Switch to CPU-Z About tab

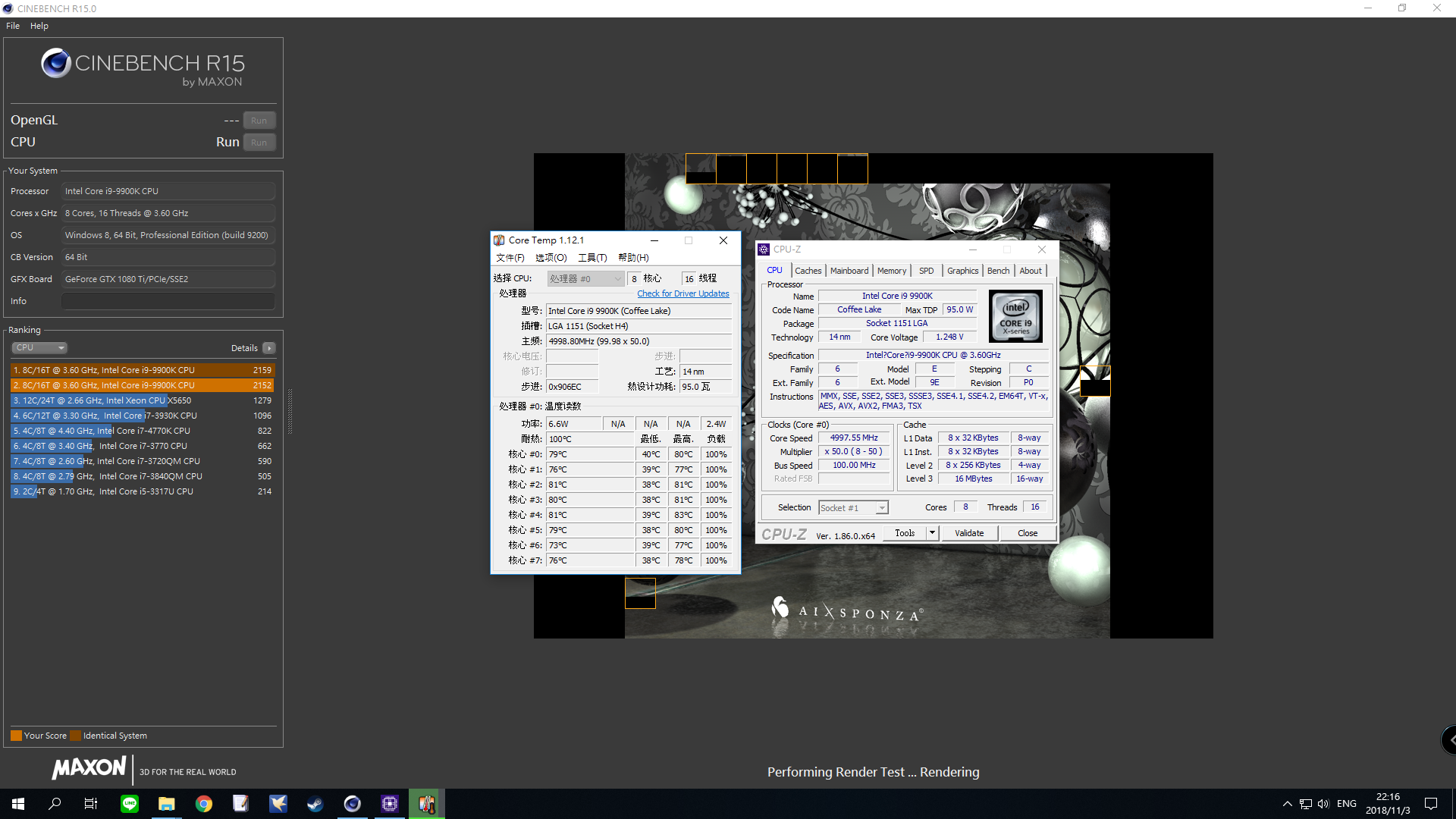pyautogui.click(x=1031, y=271)
